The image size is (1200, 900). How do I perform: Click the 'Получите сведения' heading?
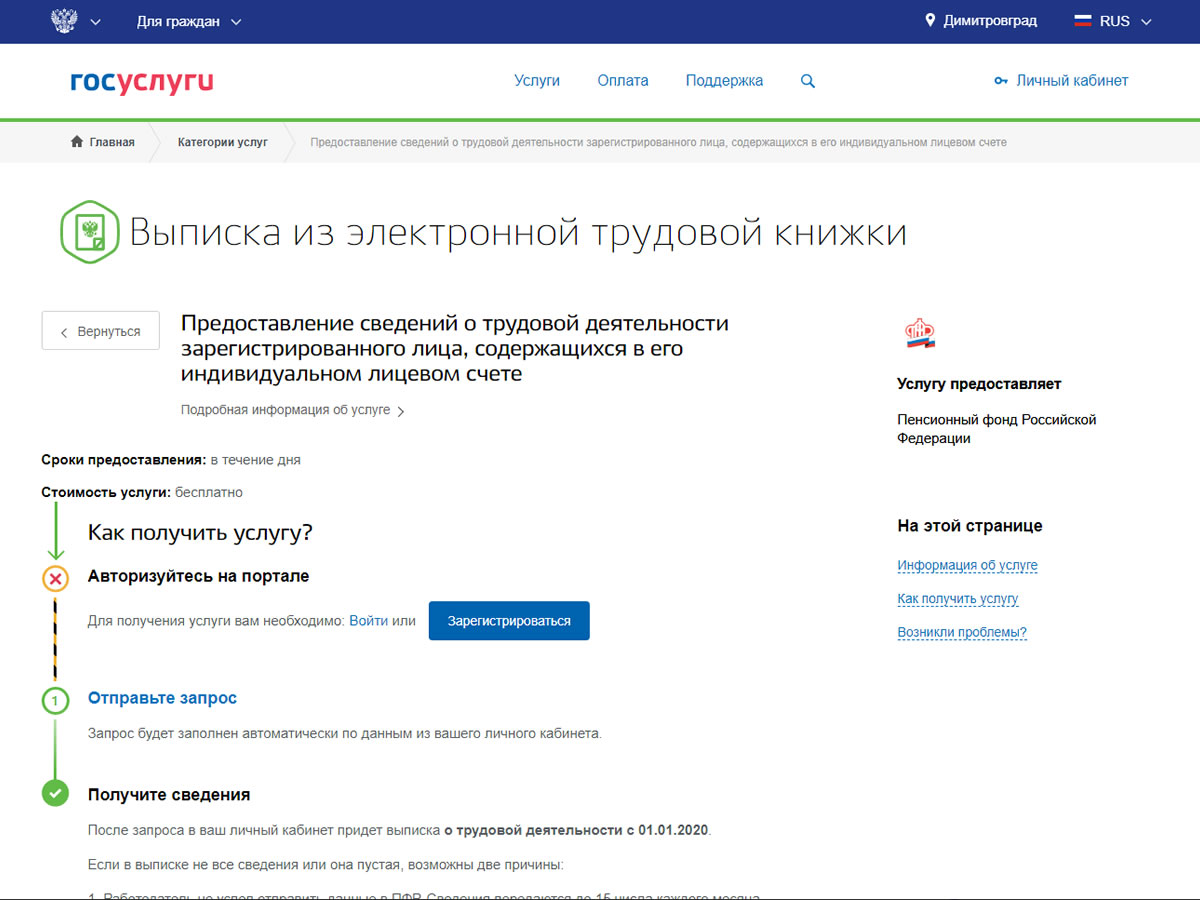[169, 795]
